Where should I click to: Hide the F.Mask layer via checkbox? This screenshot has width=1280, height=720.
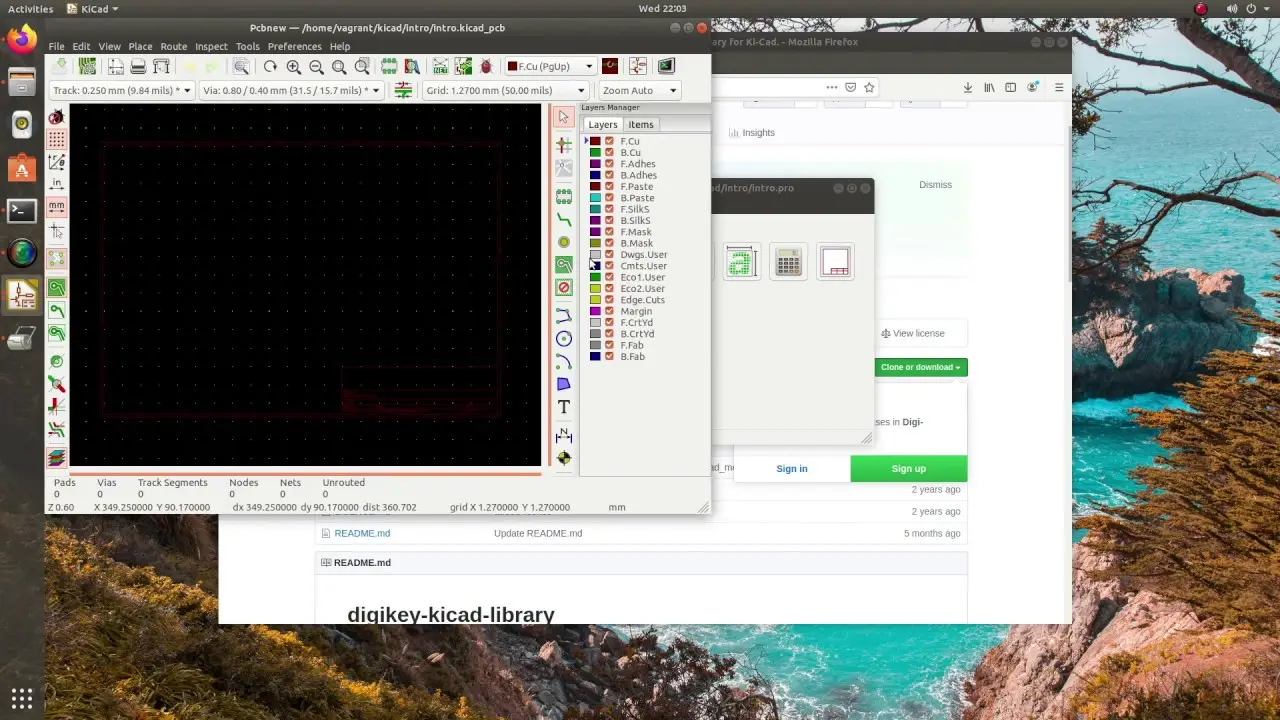click(x=609, y=232)
